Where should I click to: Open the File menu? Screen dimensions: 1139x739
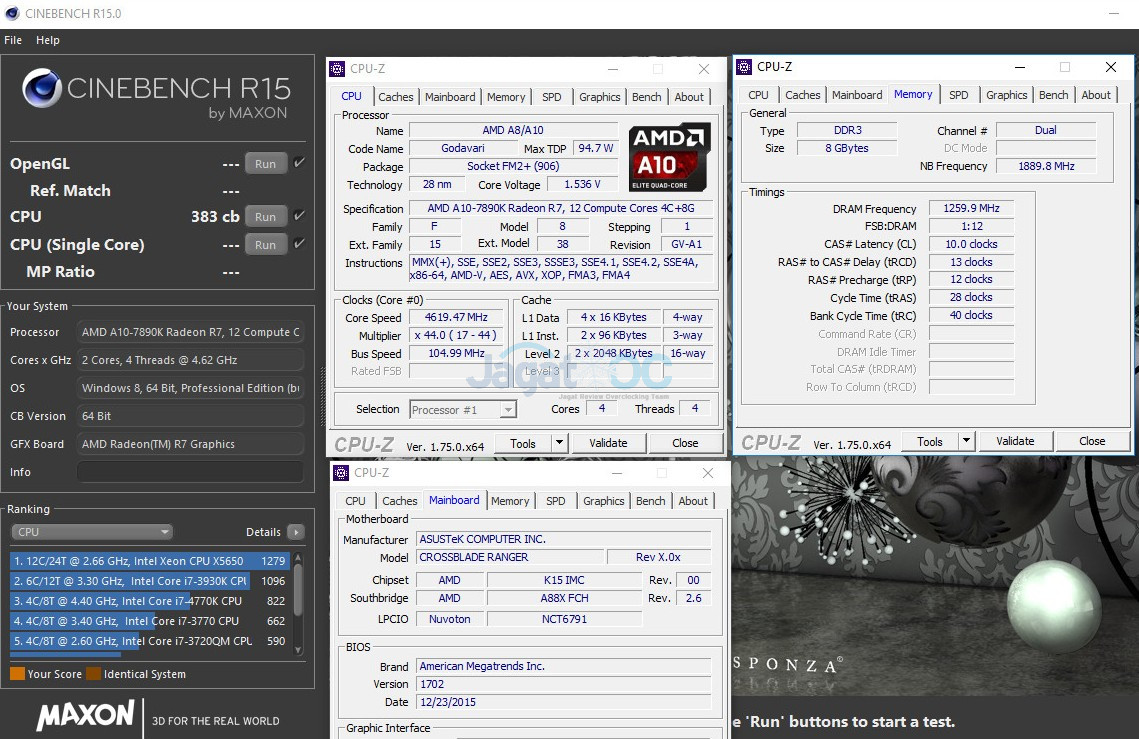13,40
